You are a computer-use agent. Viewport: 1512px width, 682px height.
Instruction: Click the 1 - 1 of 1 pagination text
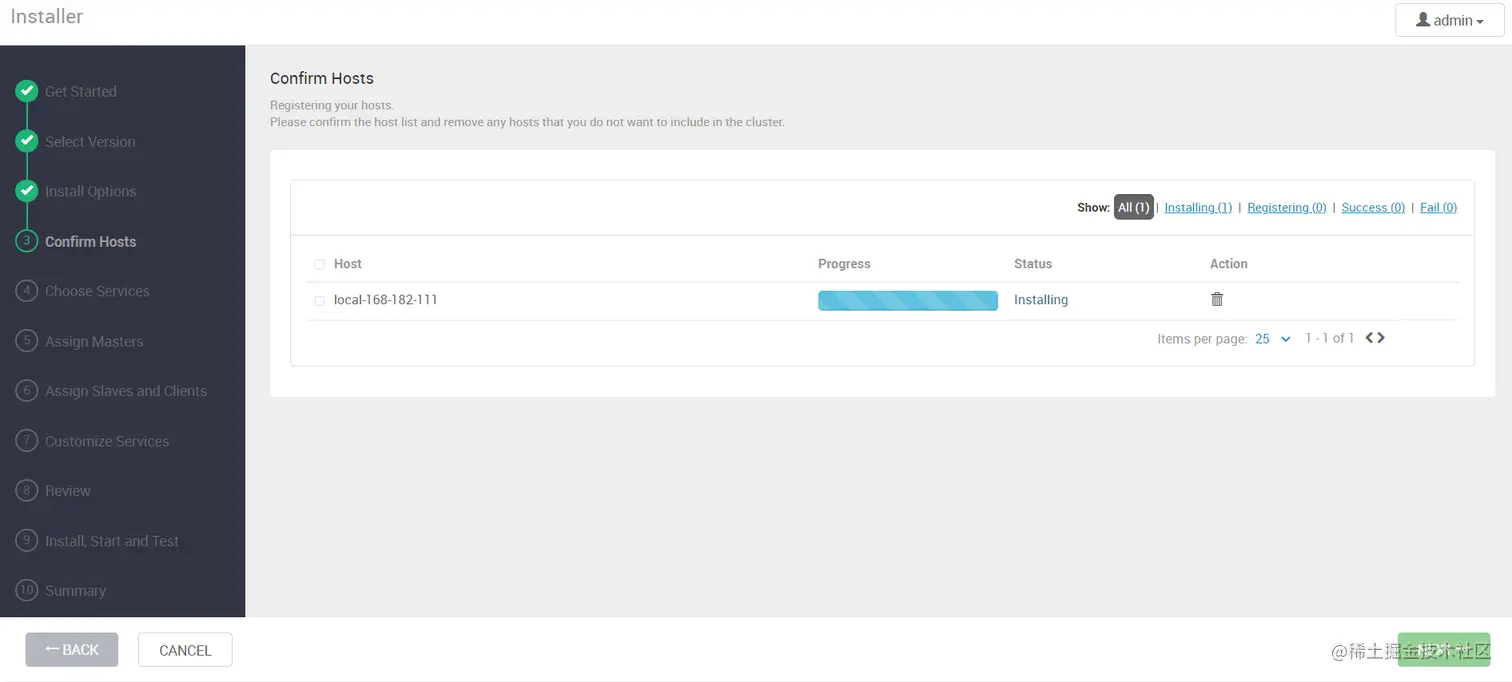pos(1329,338)
